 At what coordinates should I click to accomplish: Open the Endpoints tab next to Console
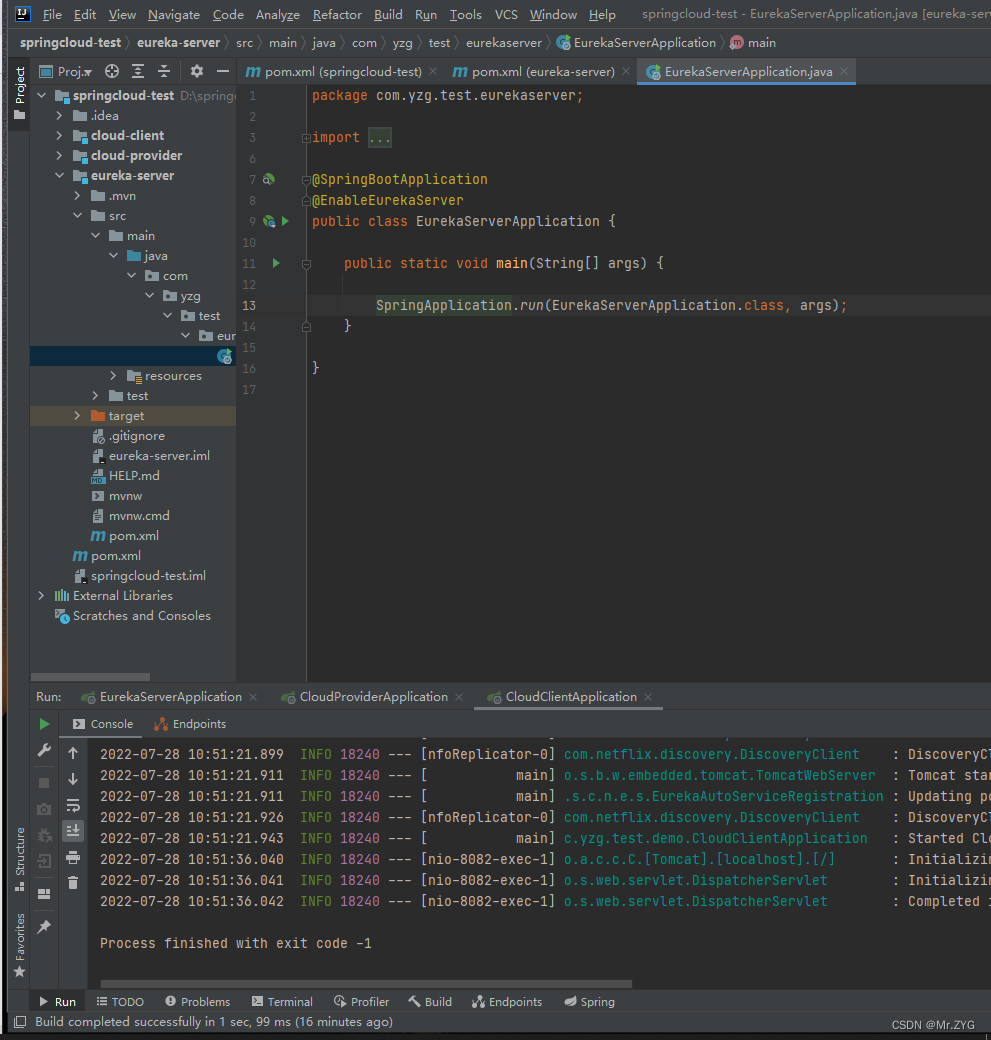point(190,724)
